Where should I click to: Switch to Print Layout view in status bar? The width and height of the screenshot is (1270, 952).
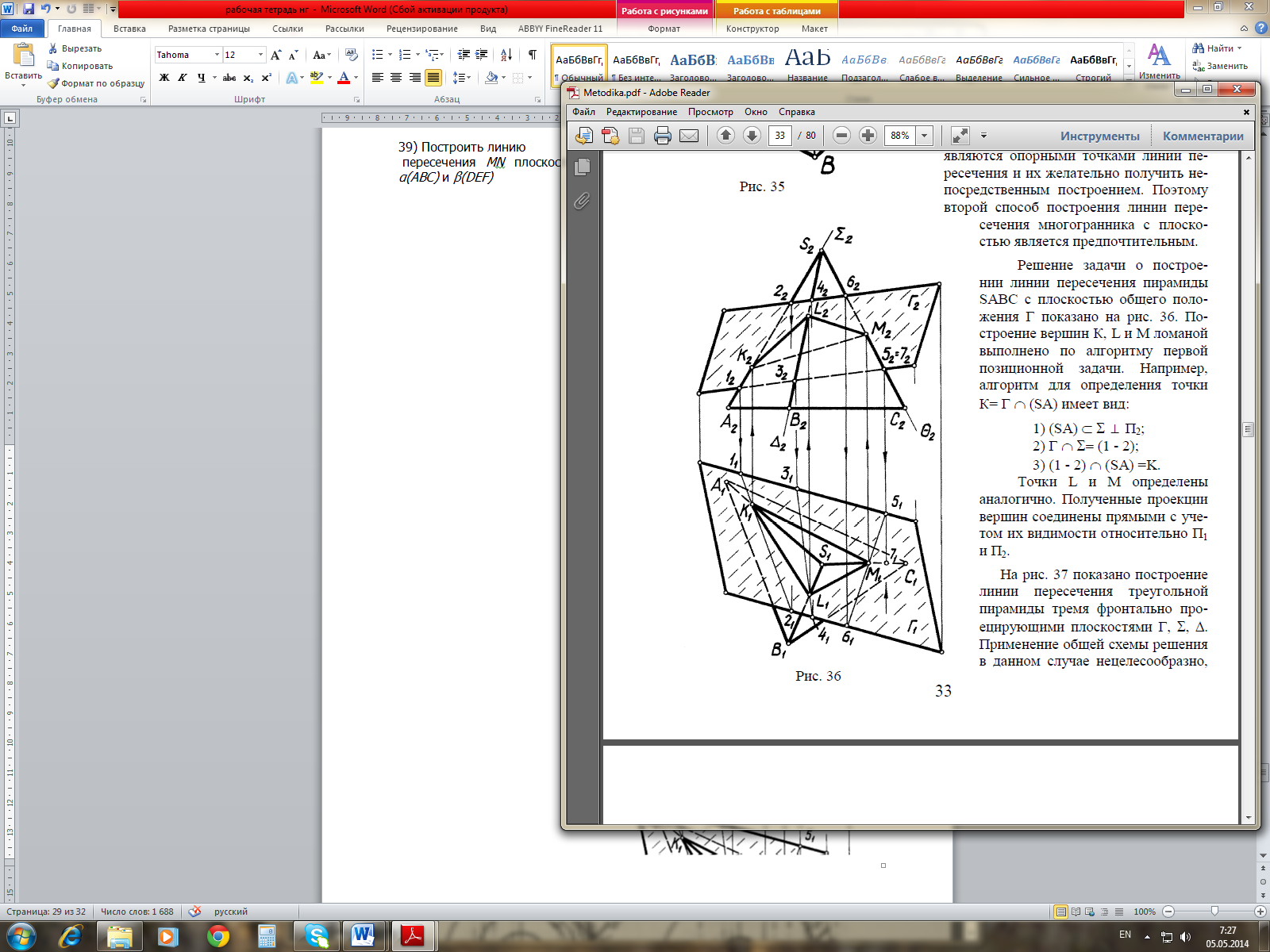[1060, 912]
